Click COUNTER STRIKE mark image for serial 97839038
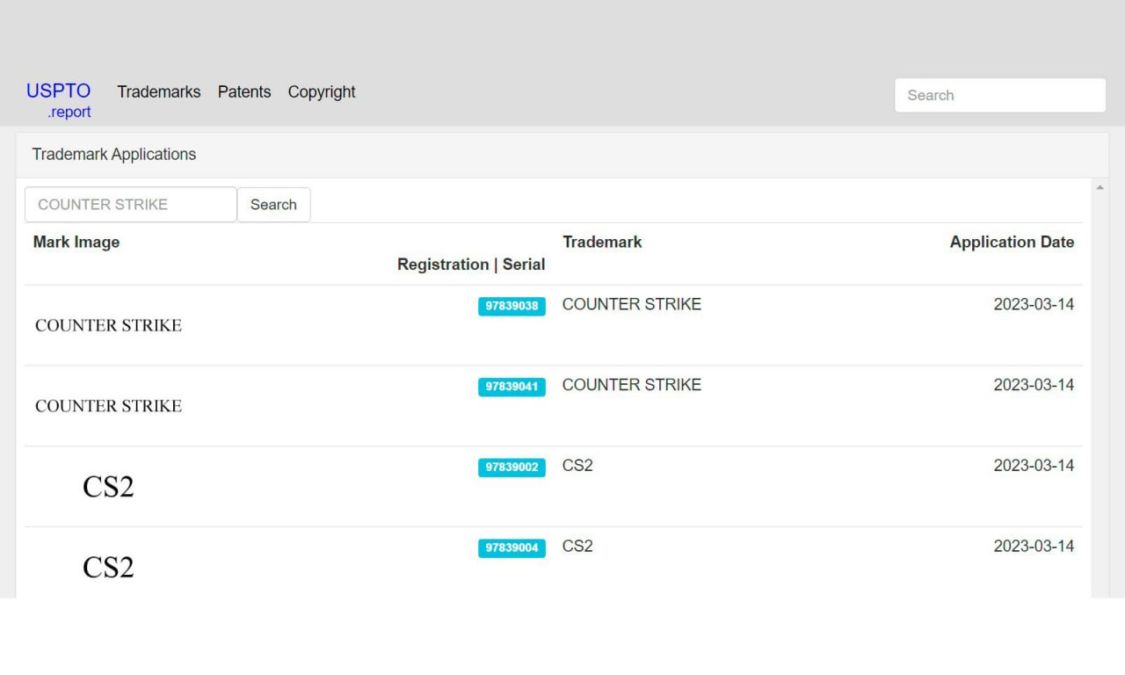Image resolution: width=1125 pixels, height=675 pixels. tap(108, 326)
